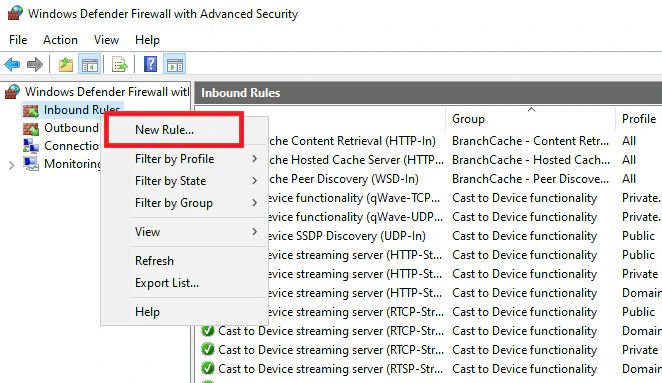Screen dimensions: 662x383
Task: Click the Export List toolbar icon
Action: click(x=120, y=65)
